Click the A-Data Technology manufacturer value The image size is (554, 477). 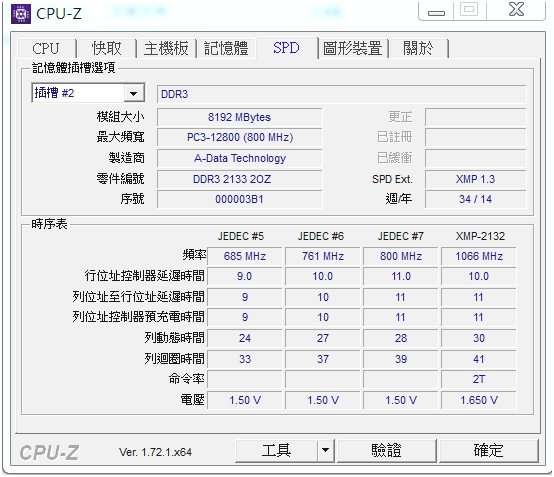pyautogui.click(x=239, y=158)
